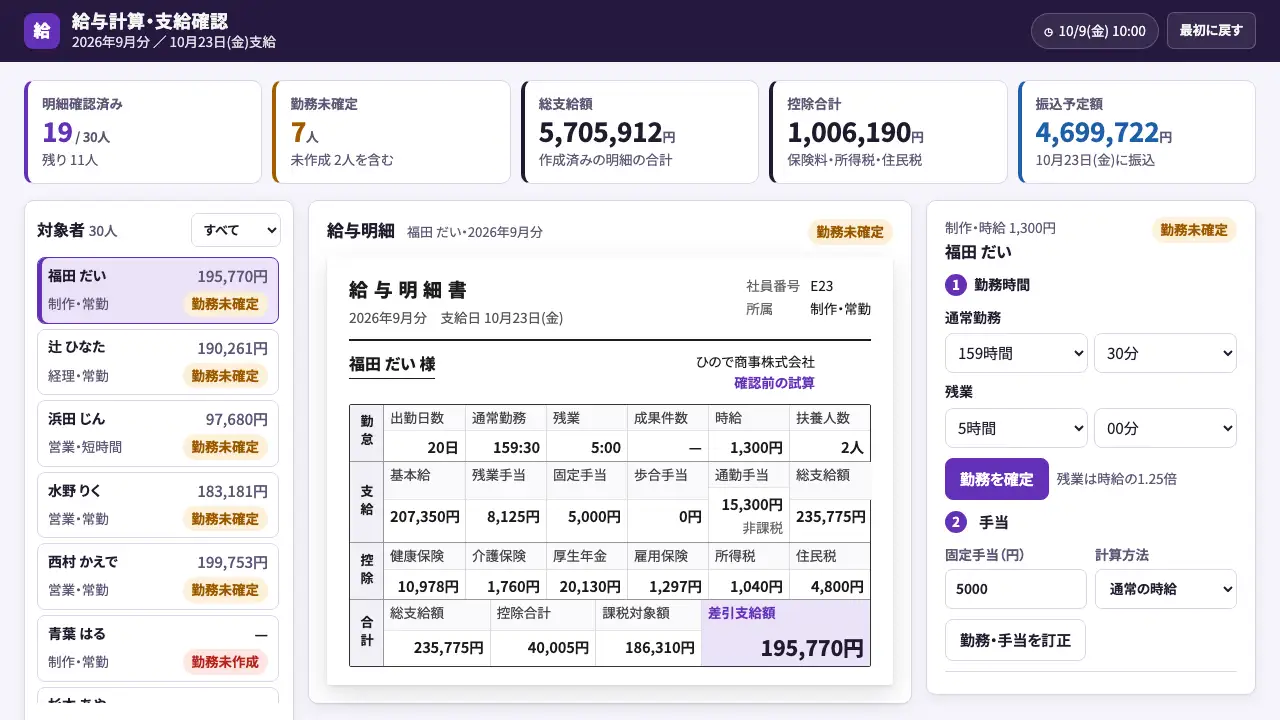Image resolution: width=1280 pixels, height=720 pixels.
Task: Select employee 辻 ひなた in the list
Action: 158,362
